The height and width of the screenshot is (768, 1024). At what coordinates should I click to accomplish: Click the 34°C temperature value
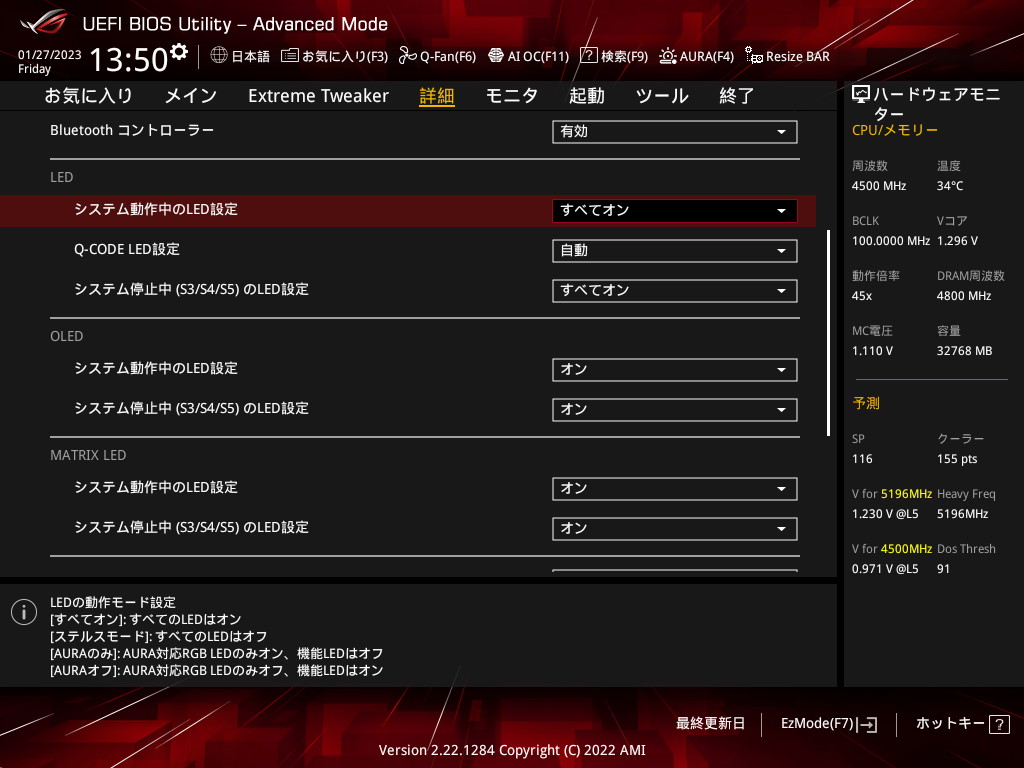(950, 186)
